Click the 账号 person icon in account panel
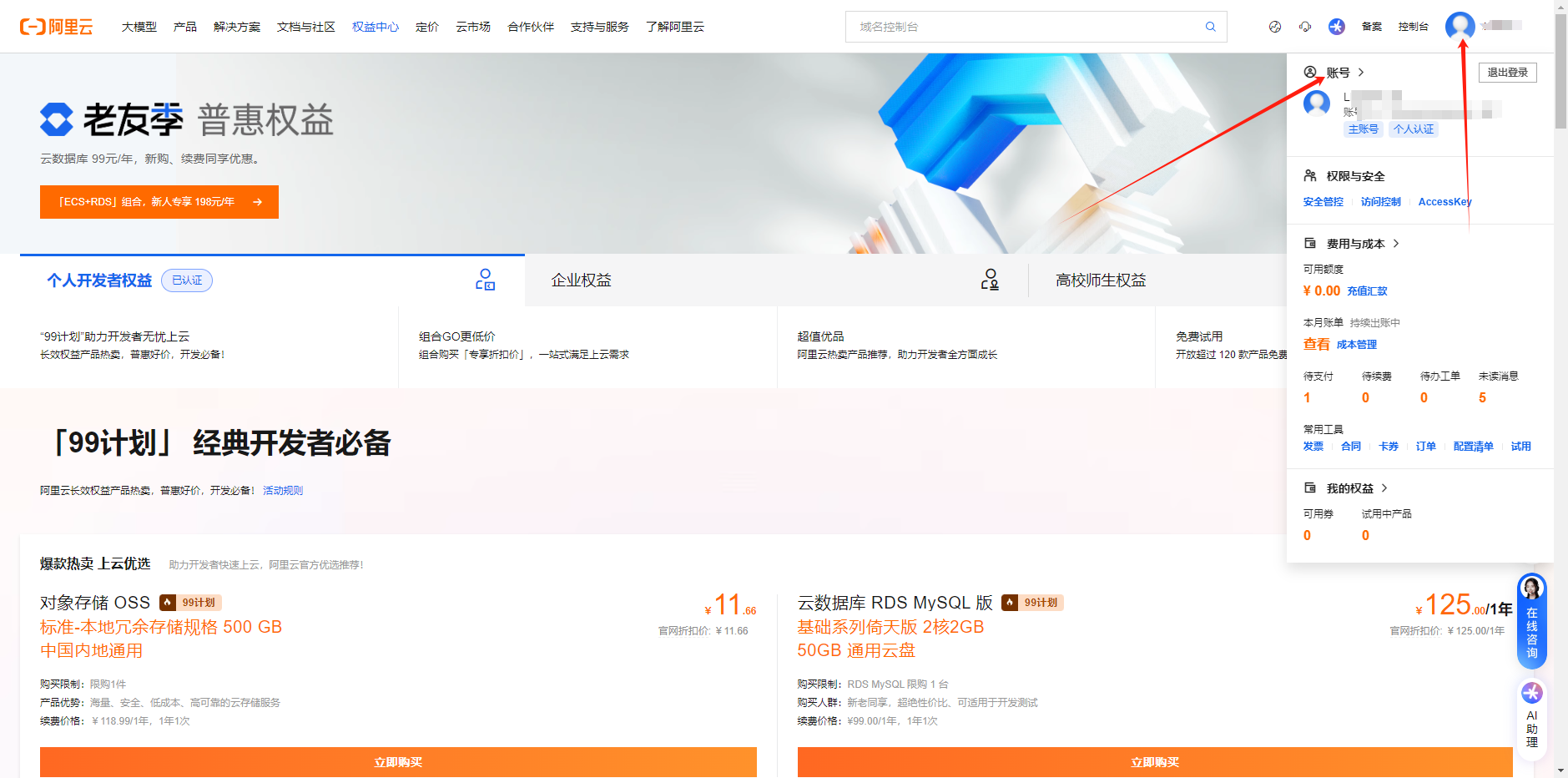Viewport: 1568px width, 778px height. point(1309,72)
